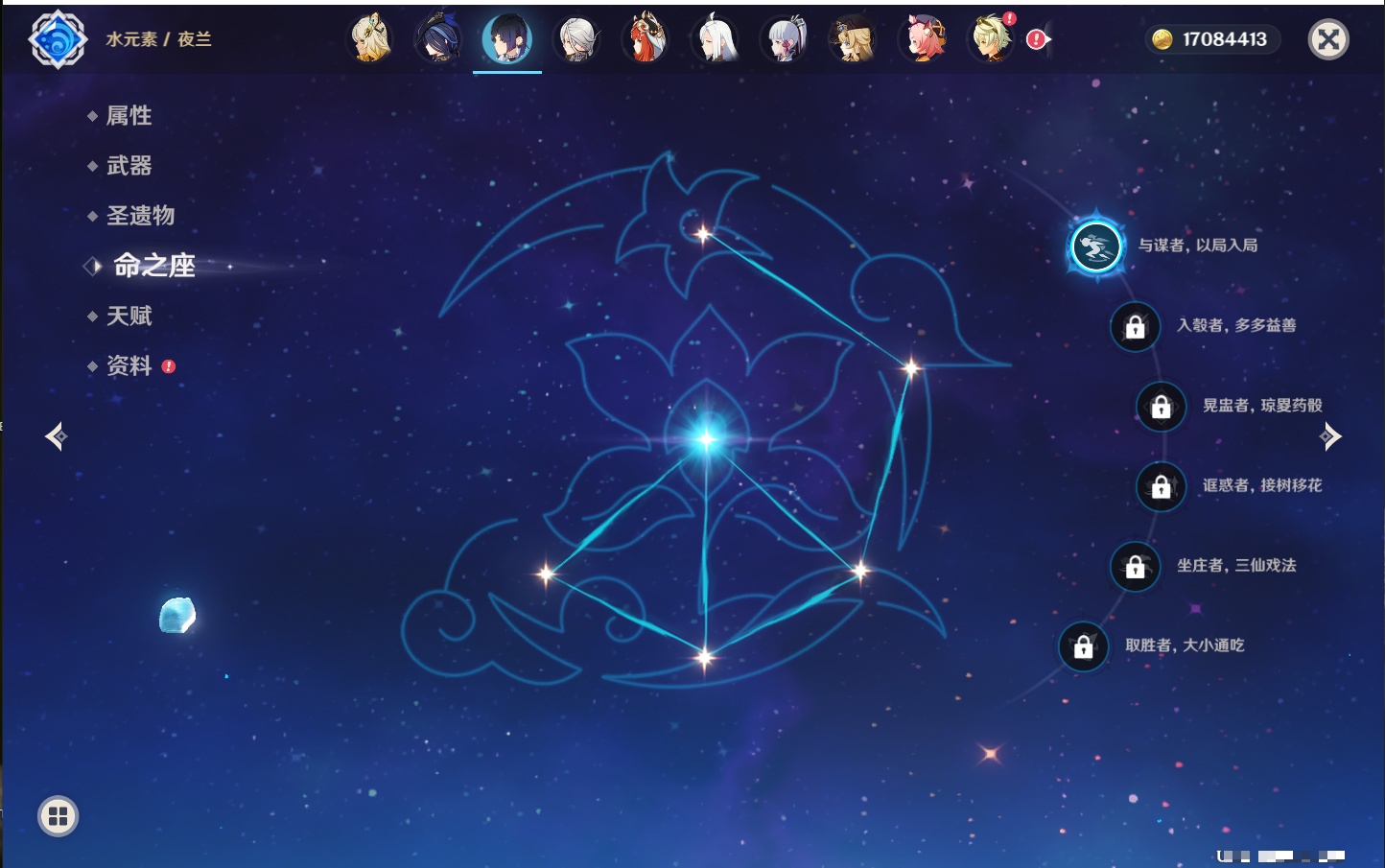The height and width of the screenshot is (868, 1385).
Task: Click the label 入彀者, 多多益善
Action: 1236,326
